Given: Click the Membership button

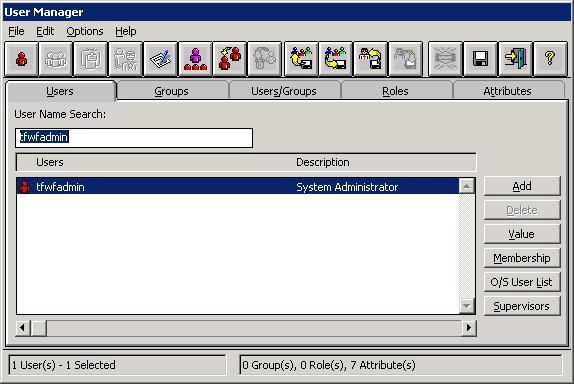Looking at the screenshot, I should (x=522, y=258).
